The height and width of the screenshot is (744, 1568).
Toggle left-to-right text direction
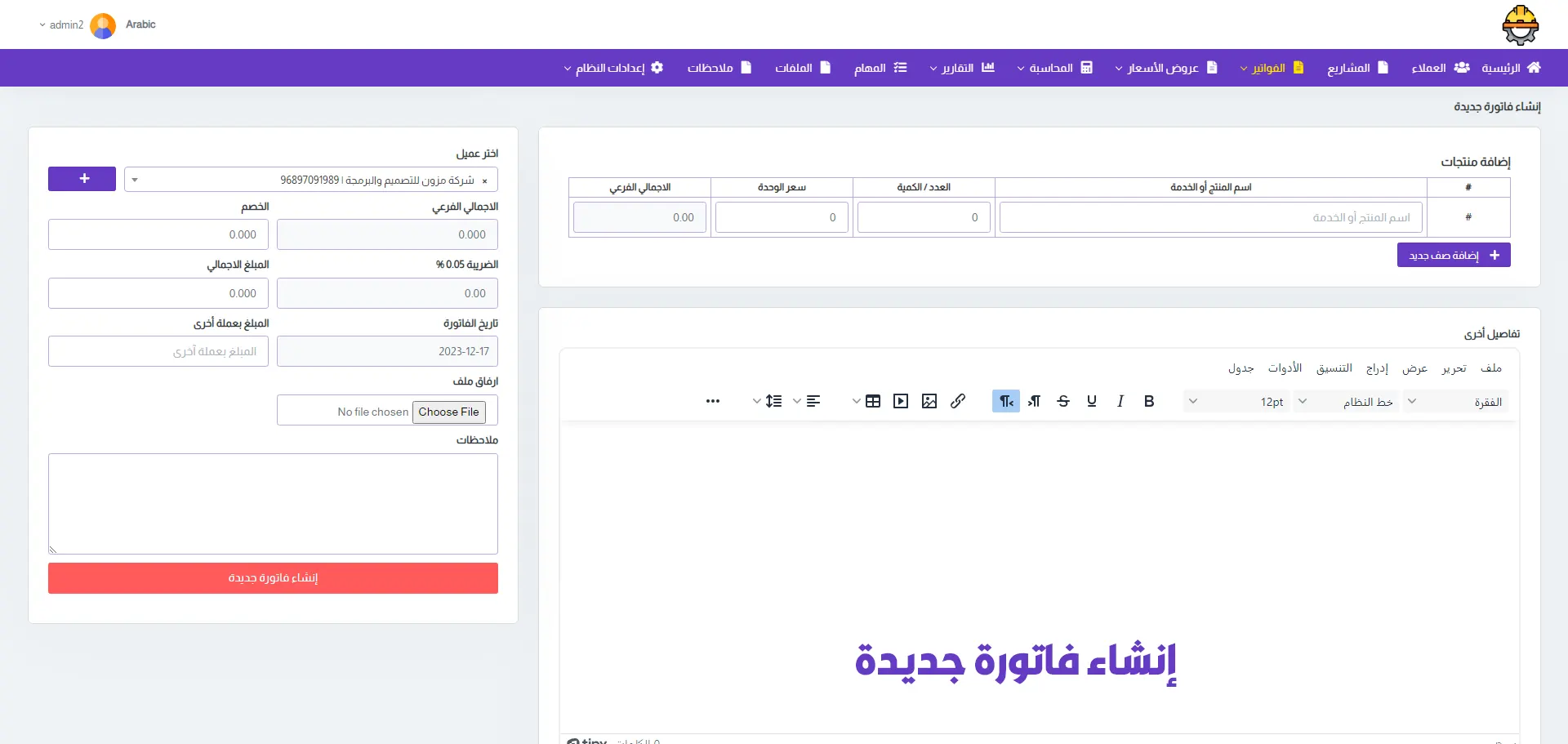[x=1035, y=401]
